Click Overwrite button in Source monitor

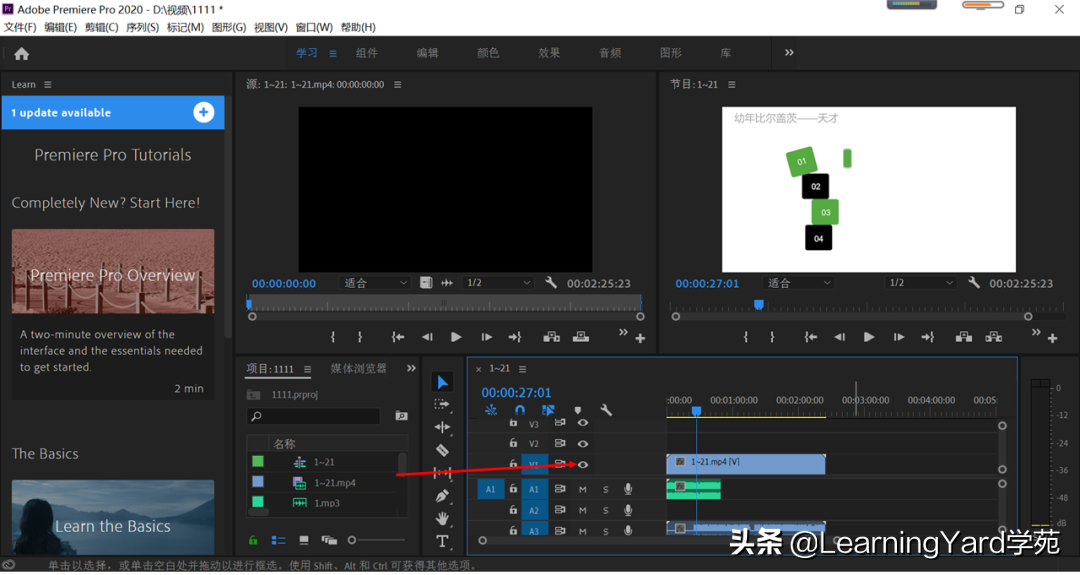pos(581,337)
